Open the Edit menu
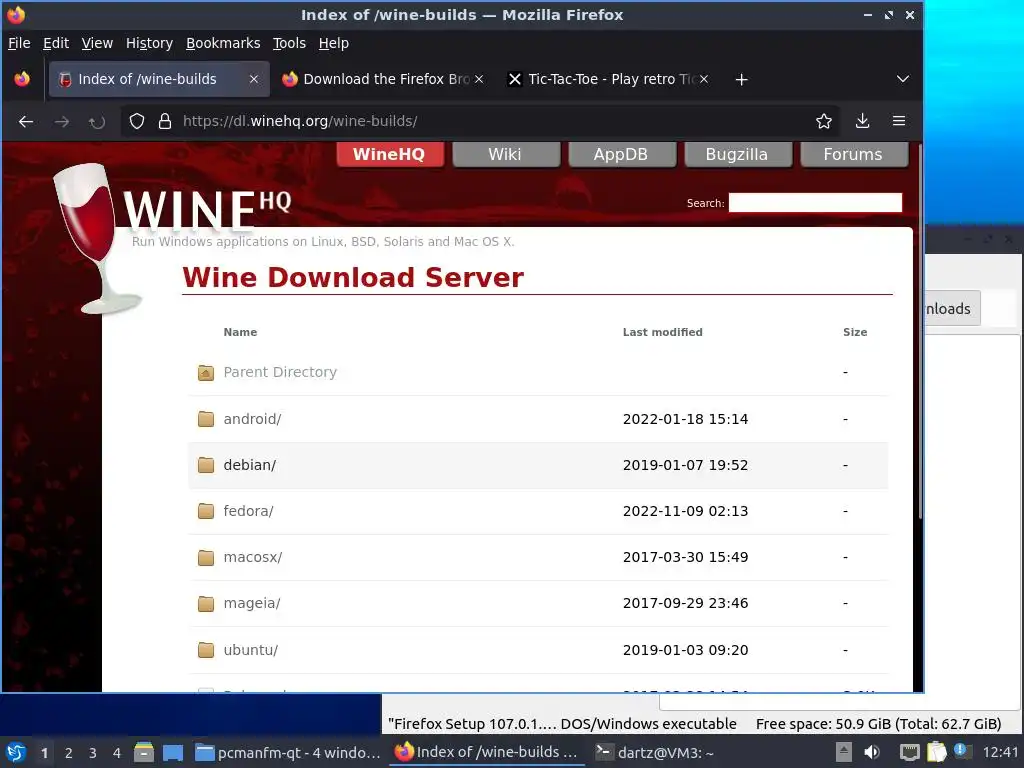This screenshot has width=1024, height=768. [56, 43]
